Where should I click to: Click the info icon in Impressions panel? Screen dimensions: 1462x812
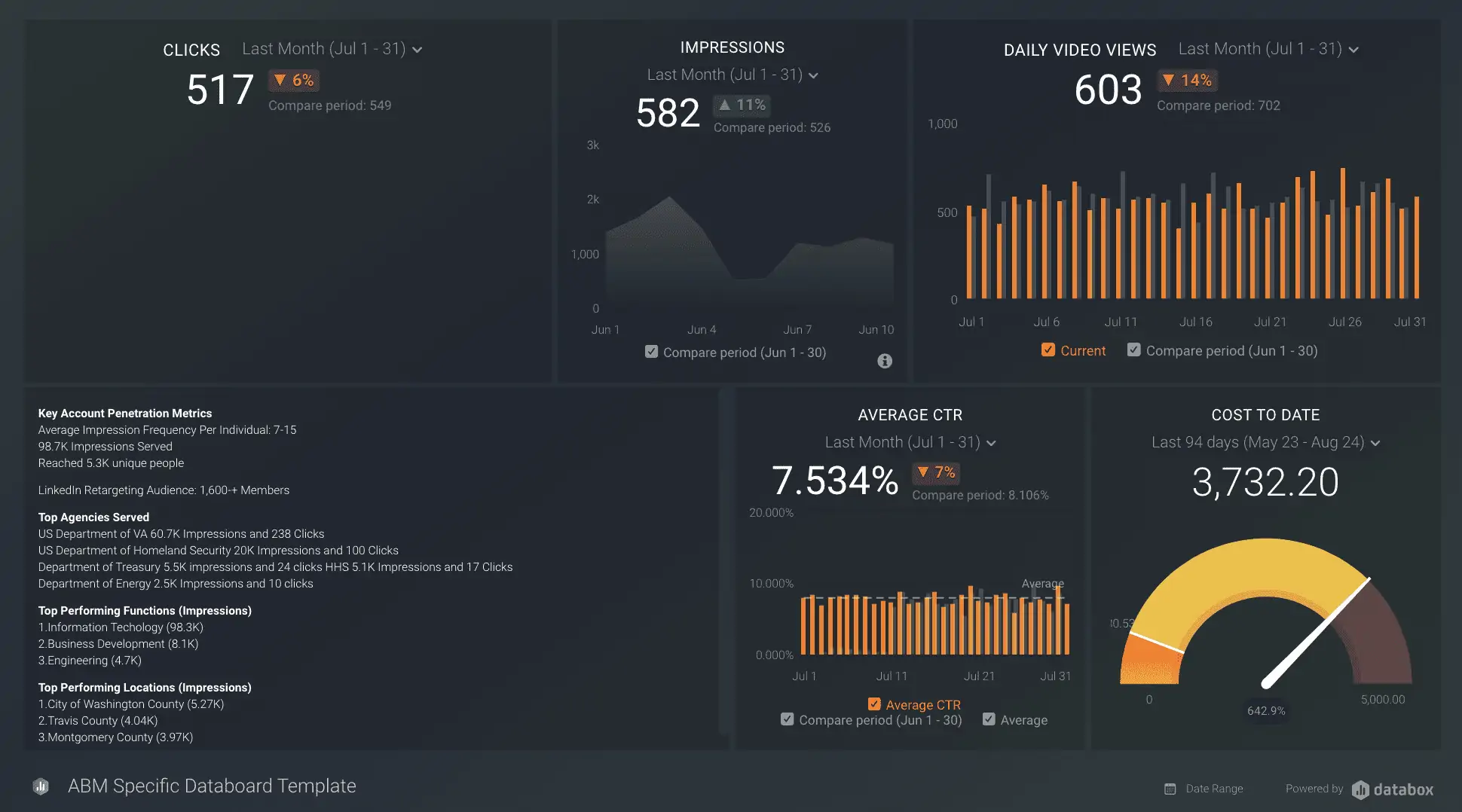[885, 361]
